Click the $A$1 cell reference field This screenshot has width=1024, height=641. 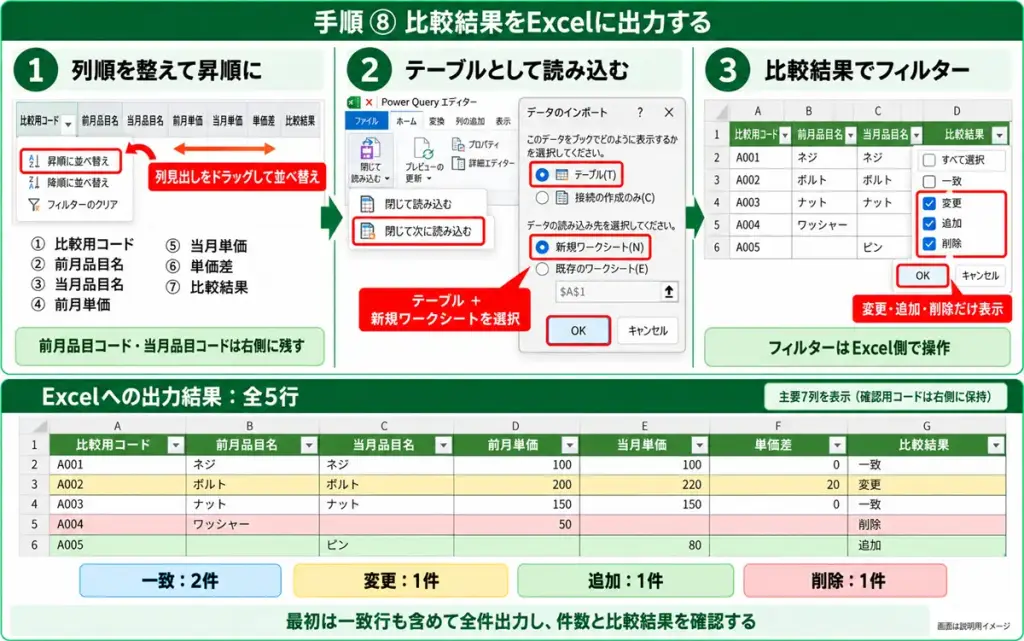click(x=609, y=292)
